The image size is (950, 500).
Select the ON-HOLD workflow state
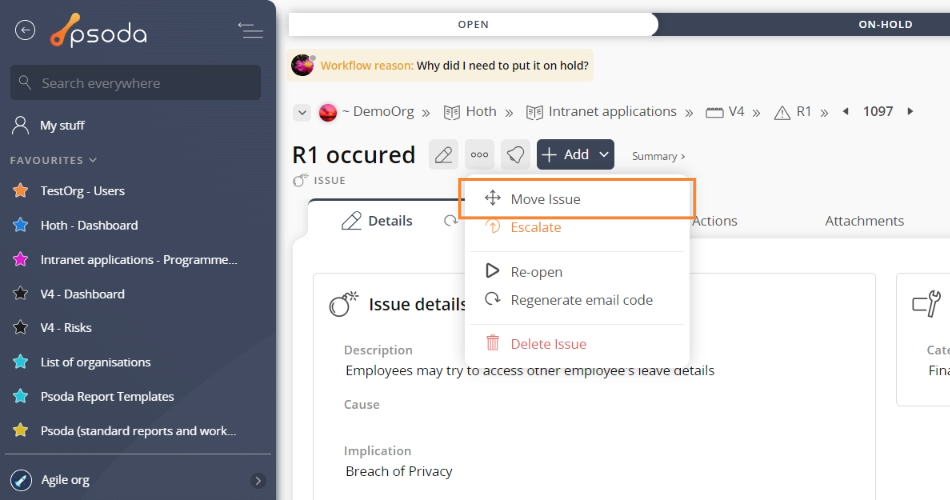885,24
